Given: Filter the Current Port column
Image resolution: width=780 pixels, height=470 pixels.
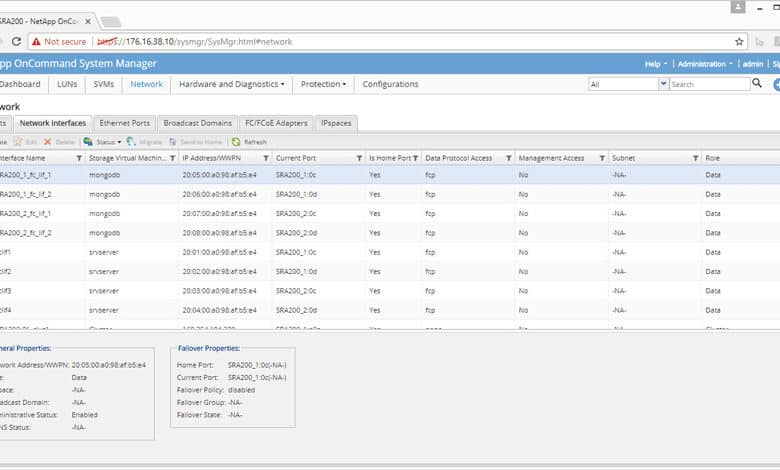Looking at the screenshot, I should (x=359, y=158).
